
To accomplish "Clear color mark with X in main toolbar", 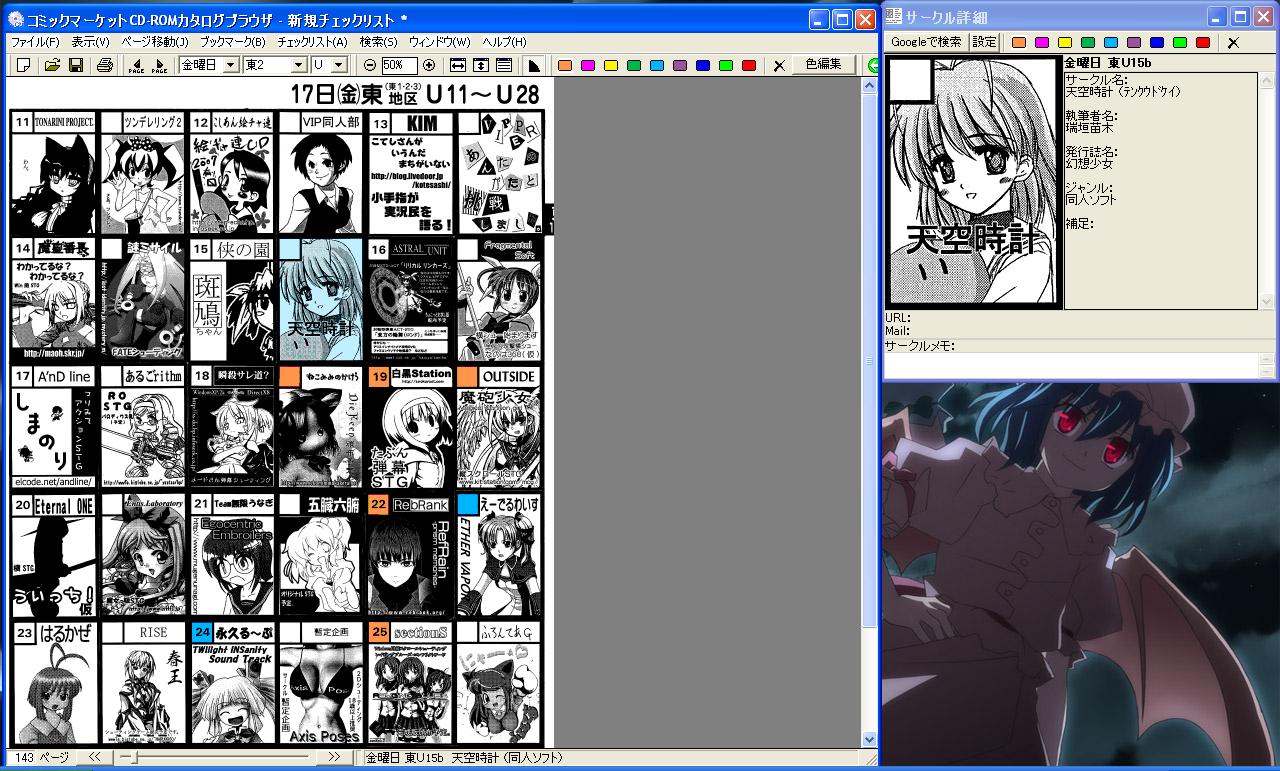I will pyautogui.click(x=779, y=65).
